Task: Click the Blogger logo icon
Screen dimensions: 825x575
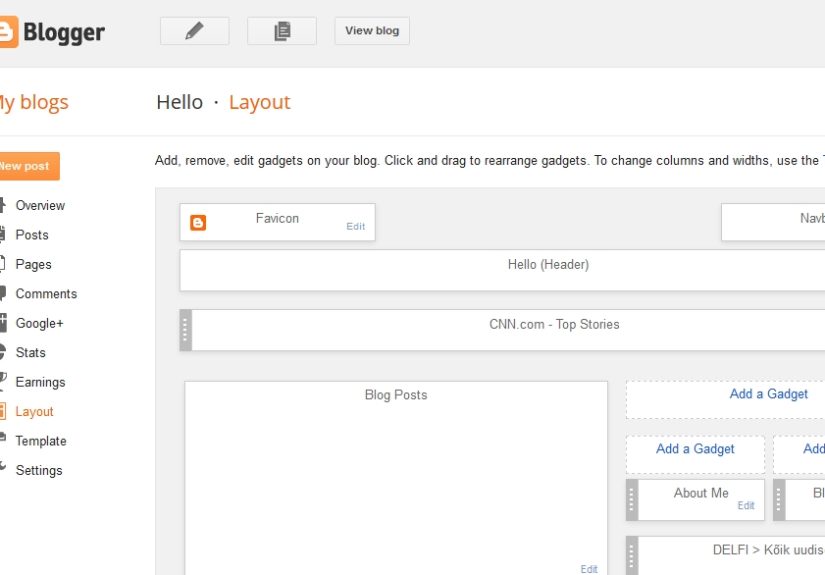Action: [x=8, y=32]
